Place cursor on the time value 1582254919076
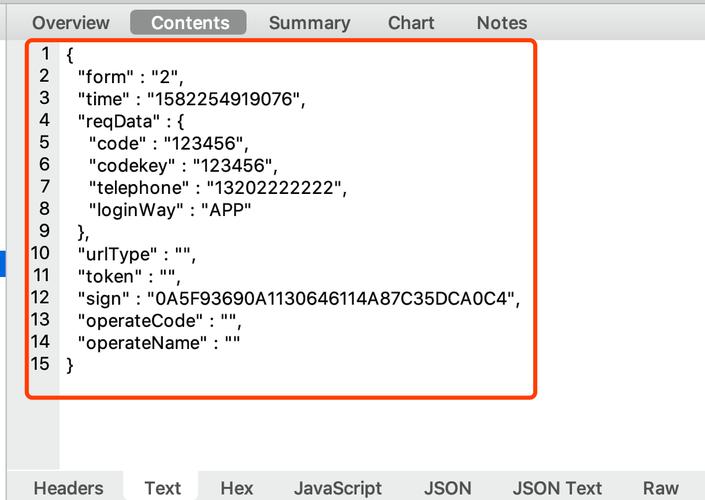Viewport: 705px width, 500px height. (225, 98)
